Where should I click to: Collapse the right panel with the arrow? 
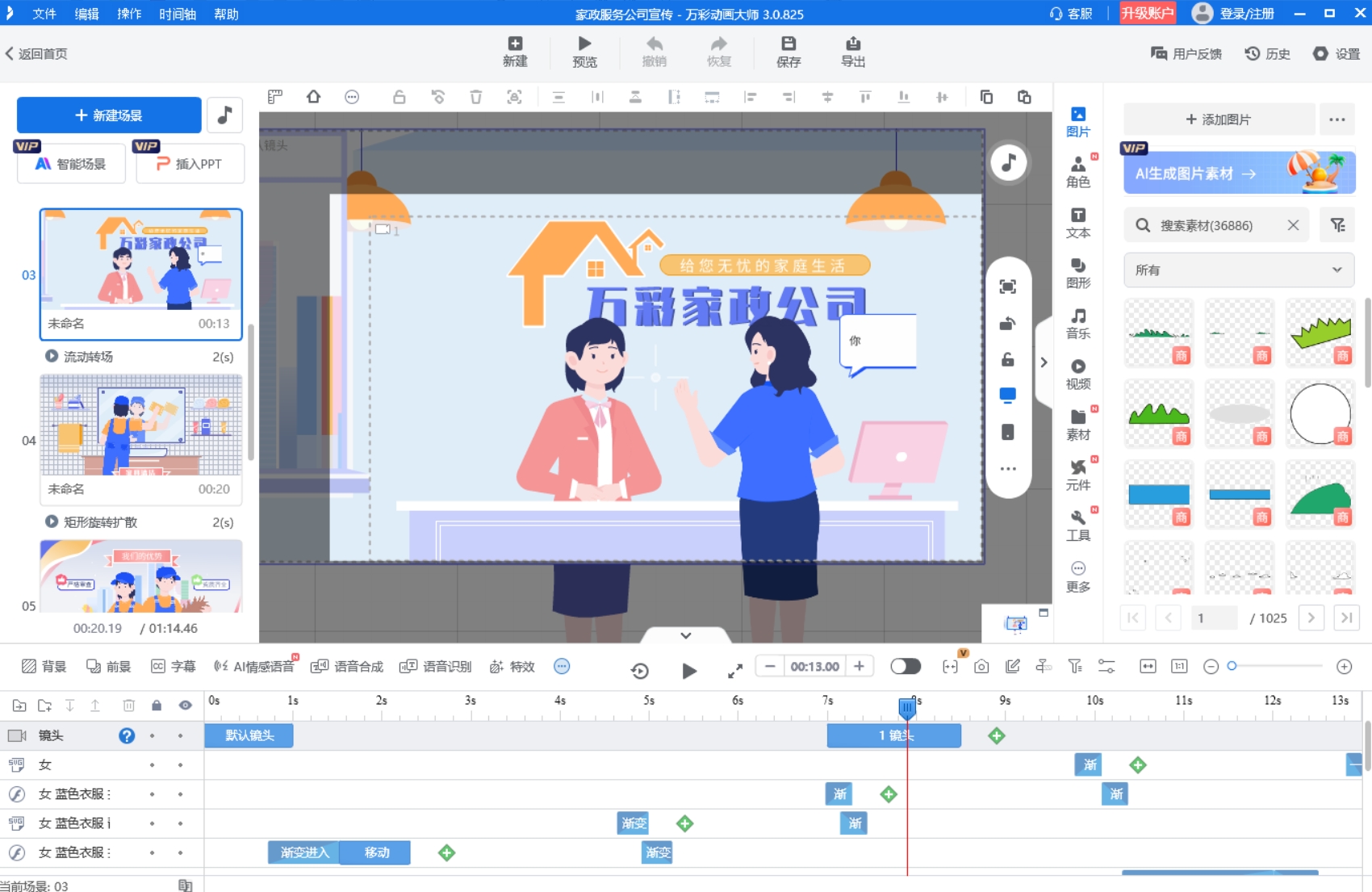(1044, 362)
